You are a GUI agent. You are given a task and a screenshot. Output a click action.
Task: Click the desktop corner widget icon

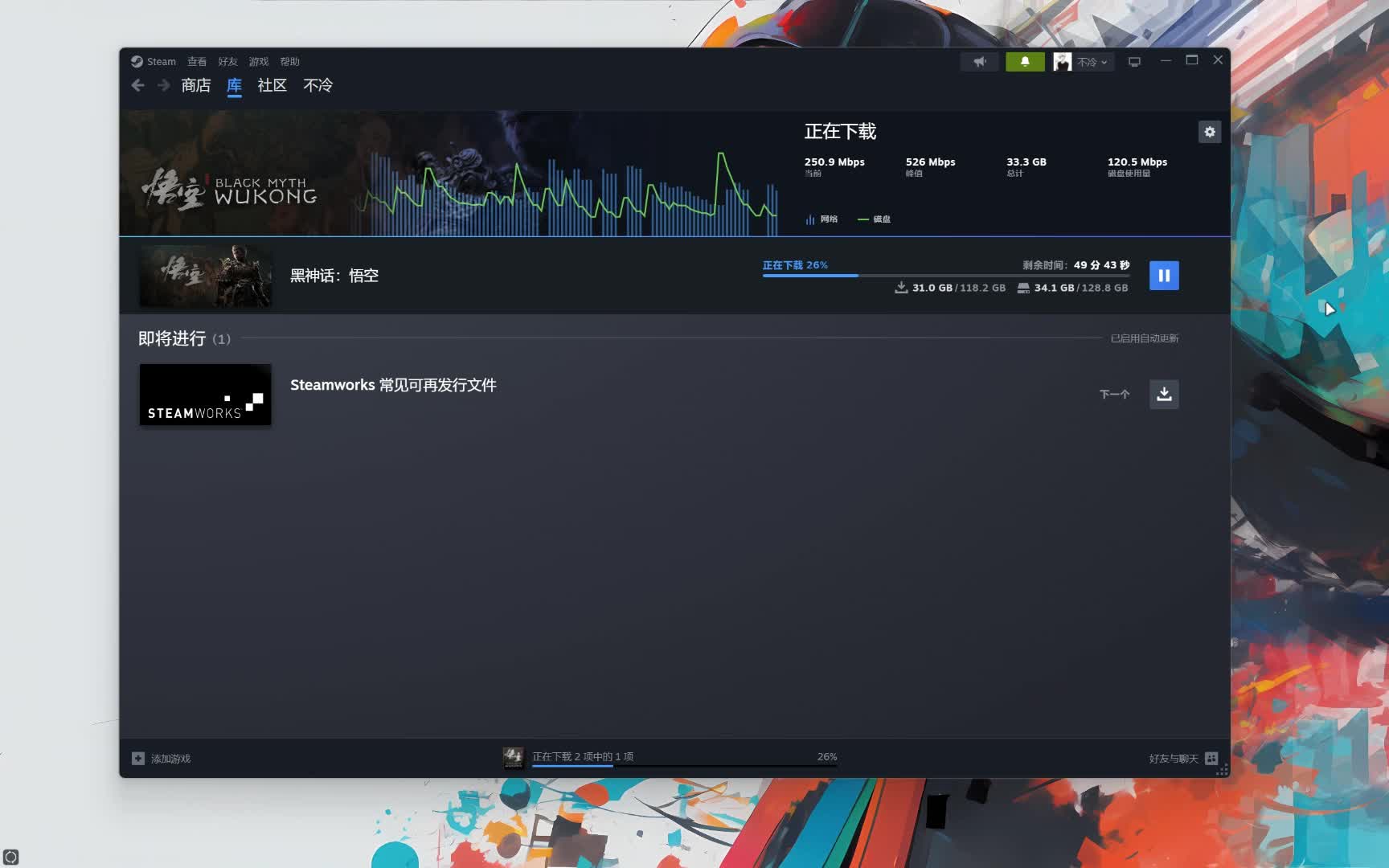point(10,857)
